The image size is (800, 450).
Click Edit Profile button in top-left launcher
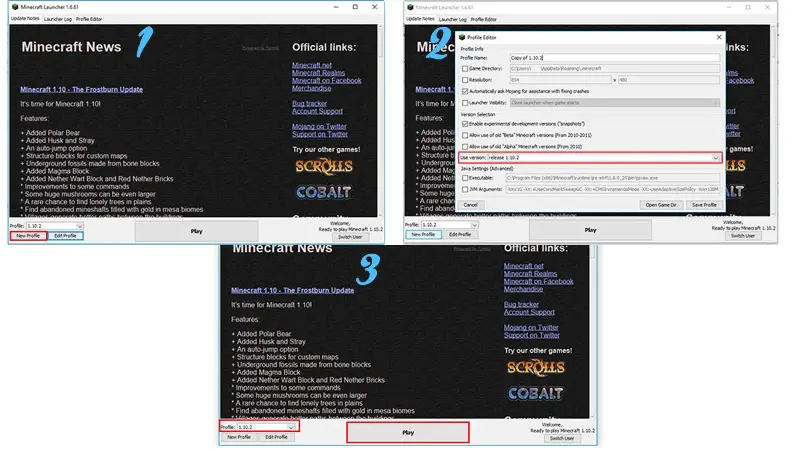coord(65,236)
